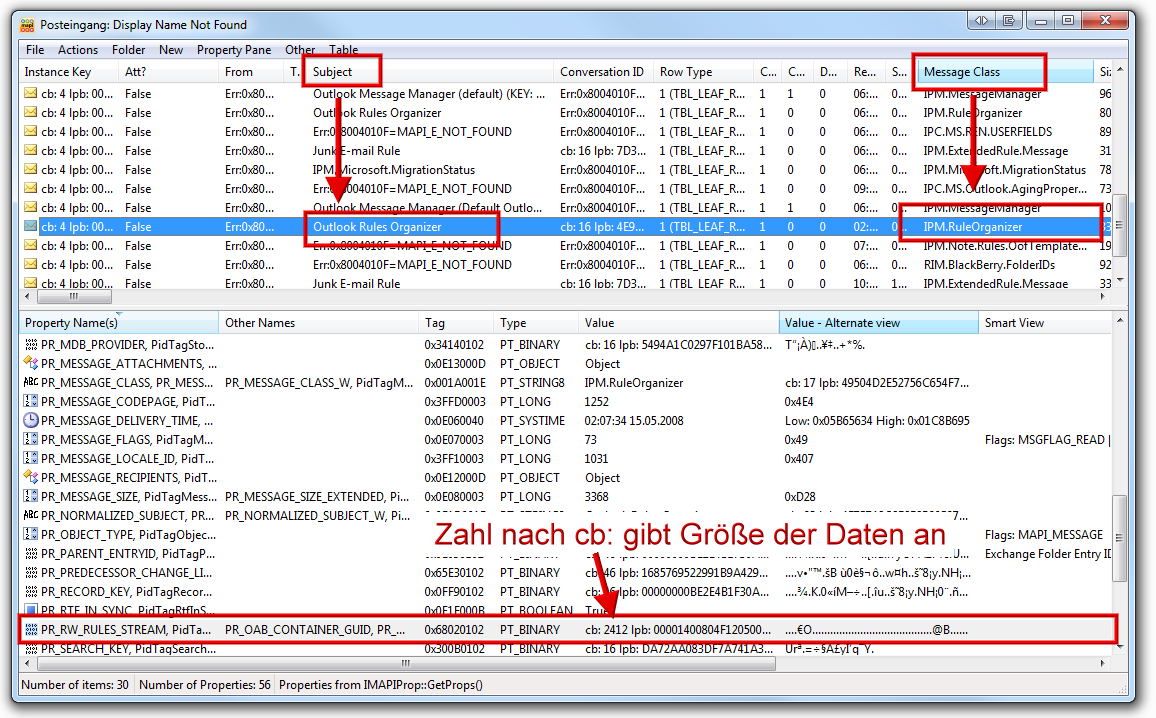1156x718 pixels.
Task: Open the Table menu
Action: coord(344,50)
